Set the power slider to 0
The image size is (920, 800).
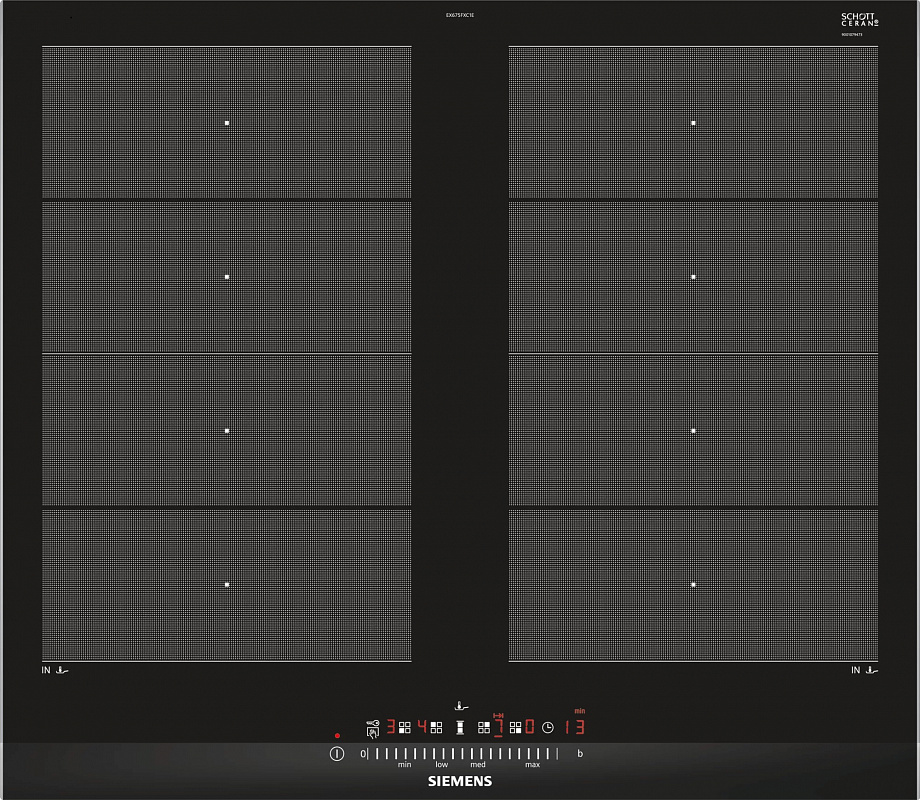(x=364, y=753)
